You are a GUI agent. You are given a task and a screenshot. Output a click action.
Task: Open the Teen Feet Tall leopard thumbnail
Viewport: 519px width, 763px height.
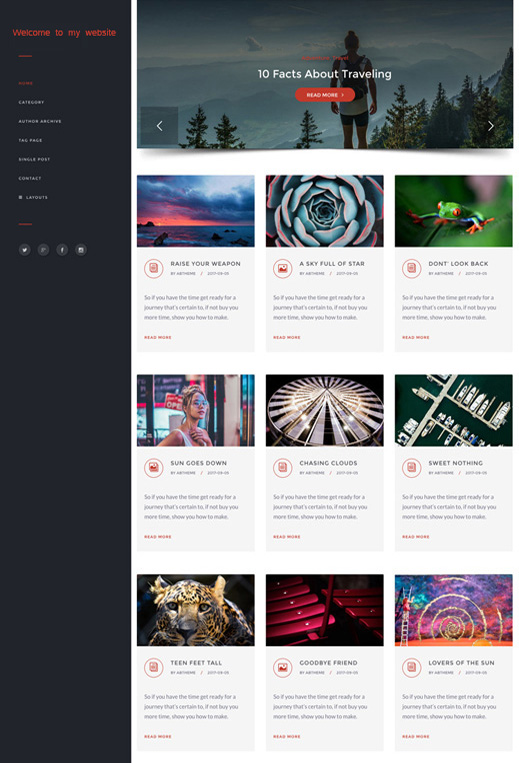pos(196,610)
